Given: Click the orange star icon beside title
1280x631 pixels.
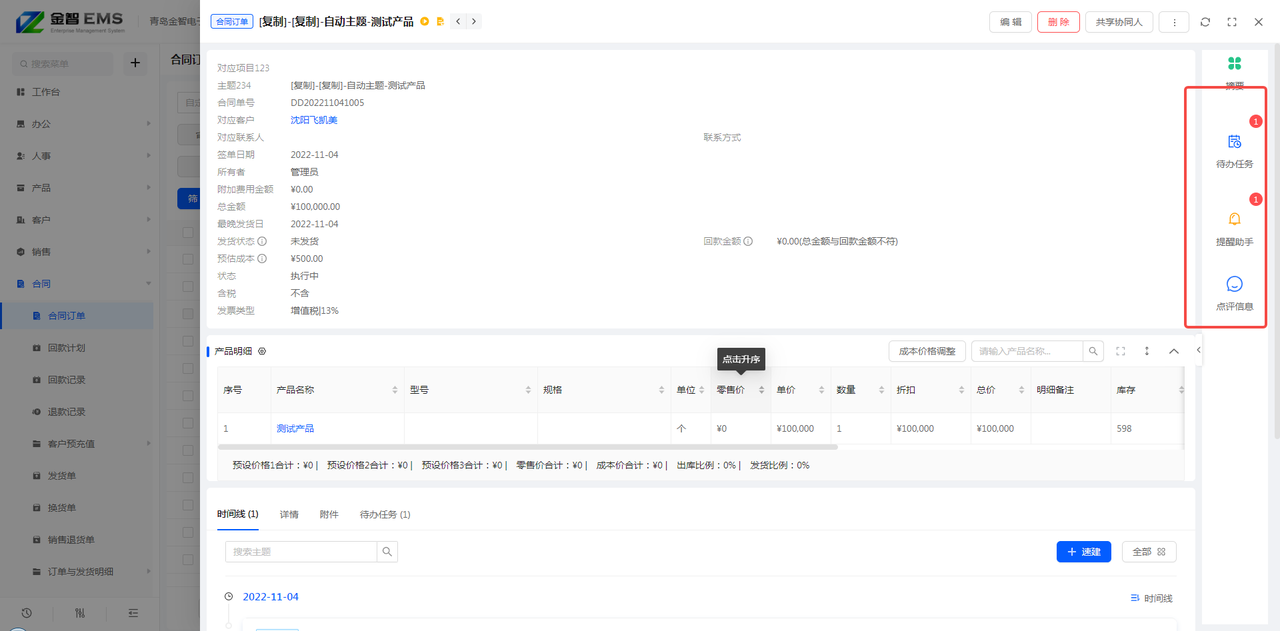Looking at the screenshot, I should (425, 21).
